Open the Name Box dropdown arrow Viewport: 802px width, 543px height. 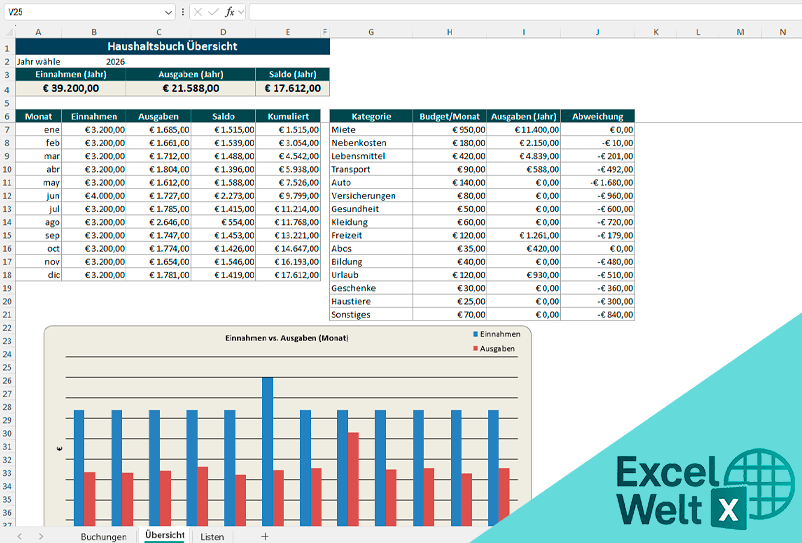(166, 11)
